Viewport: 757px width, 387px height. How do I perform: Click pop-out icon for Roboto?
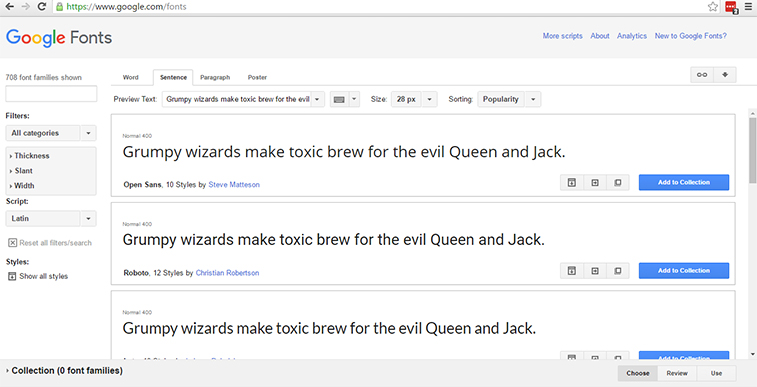[x=617, y=271]
